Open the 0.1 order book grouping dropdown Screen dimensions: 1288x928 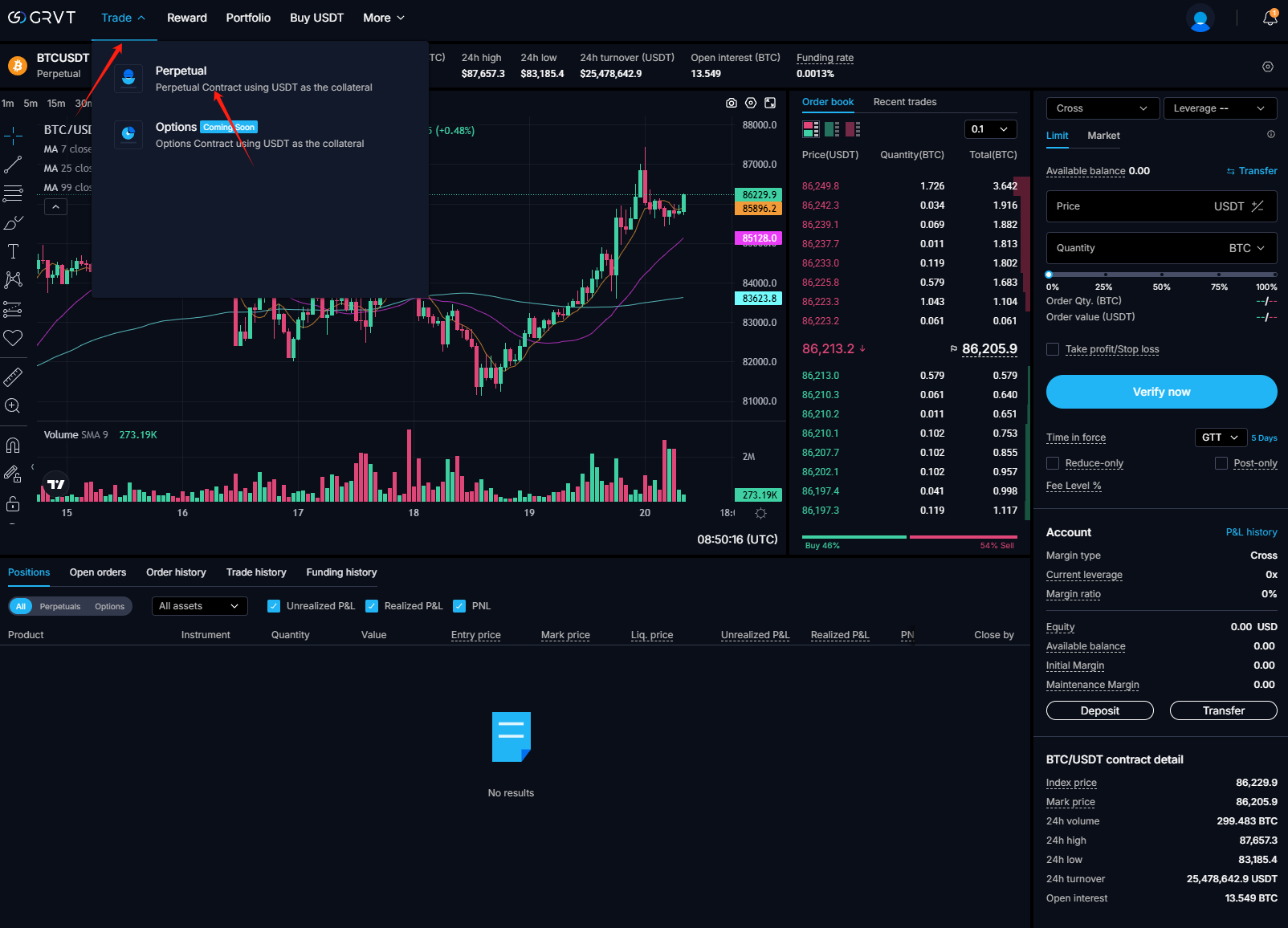tap(990, 129)
